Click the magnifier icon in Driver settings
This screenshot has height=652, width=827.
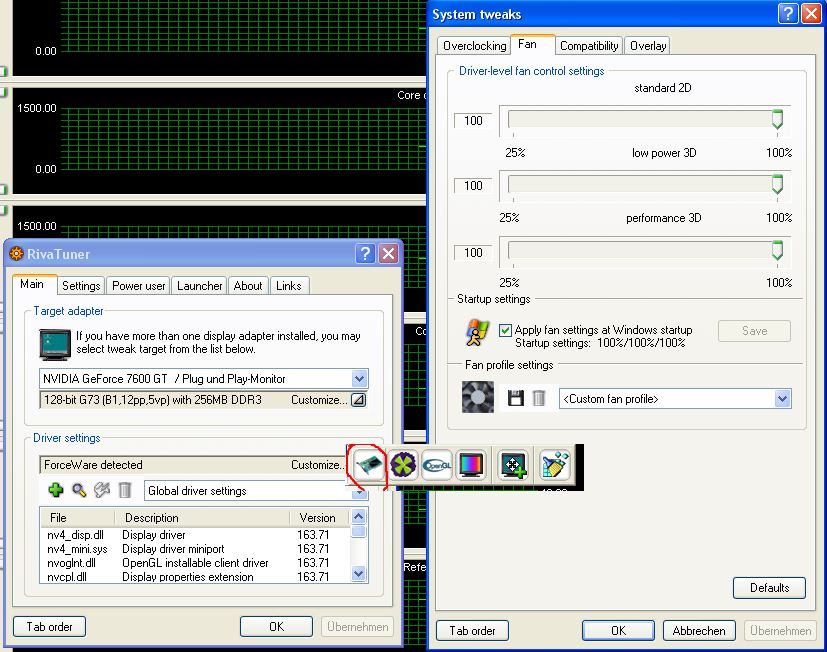click(79, 490)
